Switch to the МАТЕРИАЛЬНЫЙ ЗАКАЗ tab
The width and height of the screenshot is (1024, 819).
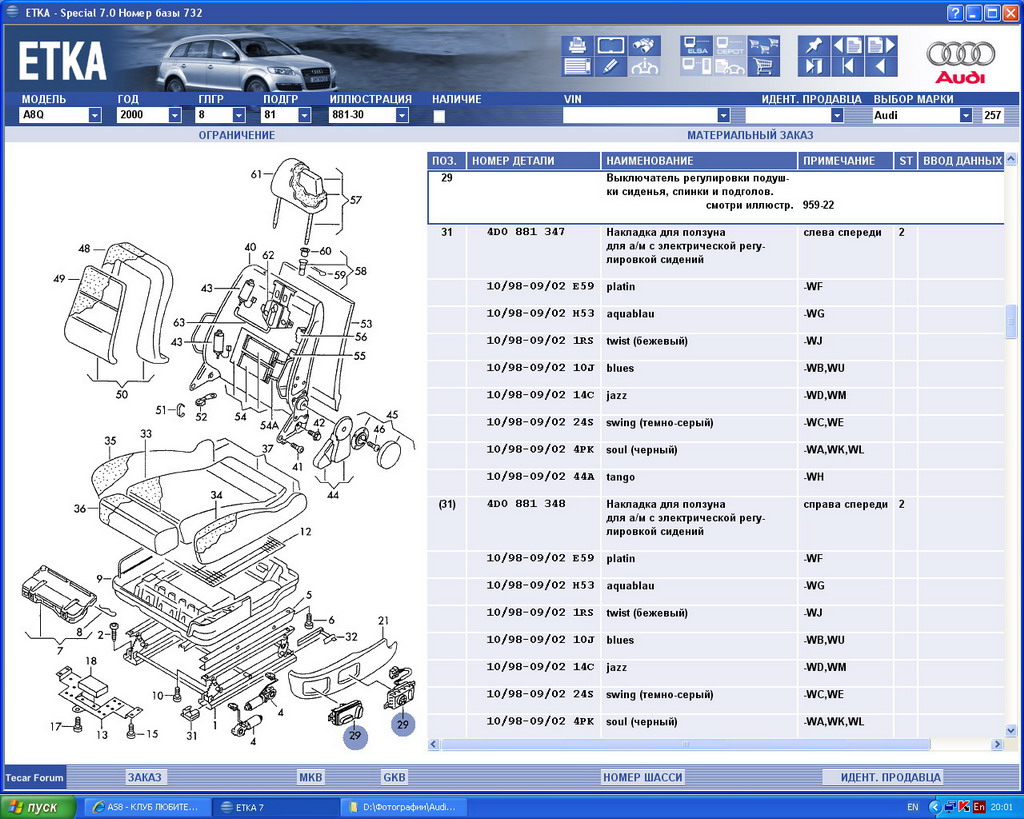(750, 135)
